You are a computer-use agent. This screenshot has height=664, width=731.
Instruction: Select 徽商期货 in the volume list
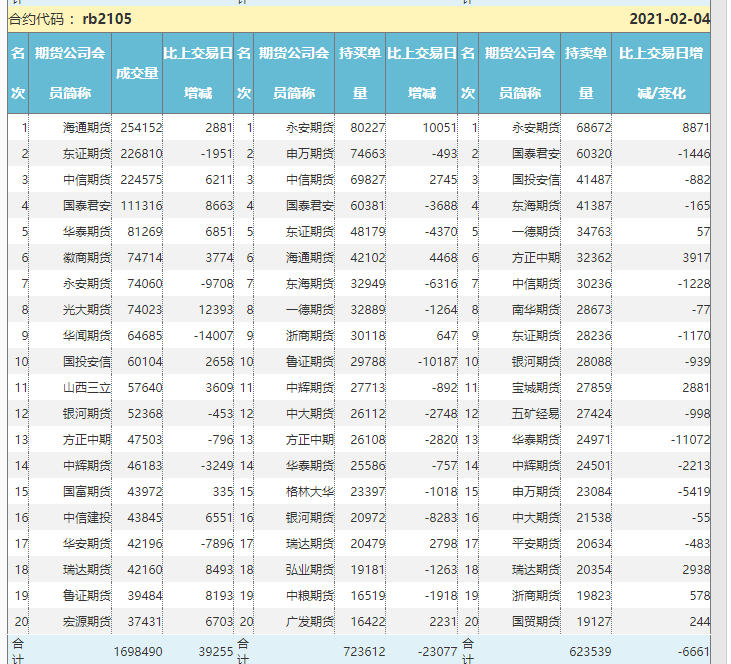point(87,258)
